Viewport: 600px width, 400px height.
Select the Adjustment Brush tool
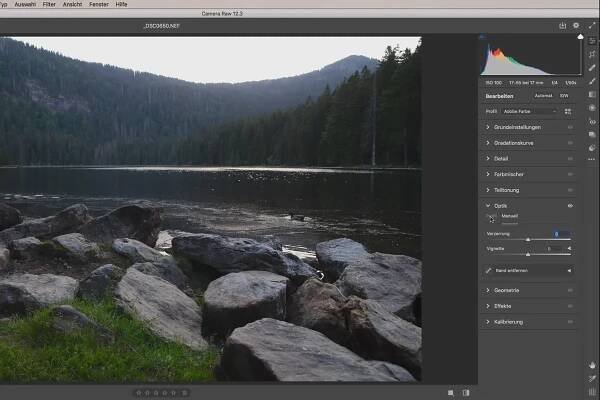tap(592, 81)
